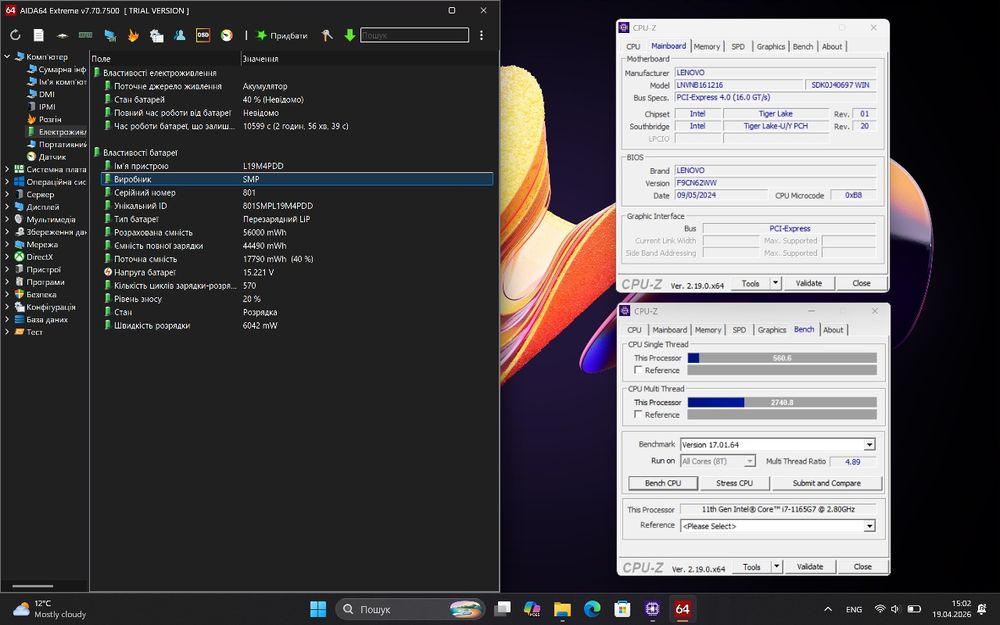Click the gauge sensor icon in AIDA64 toolbar
Screen dimensions: 1000x625
click(x=226, y=36)
